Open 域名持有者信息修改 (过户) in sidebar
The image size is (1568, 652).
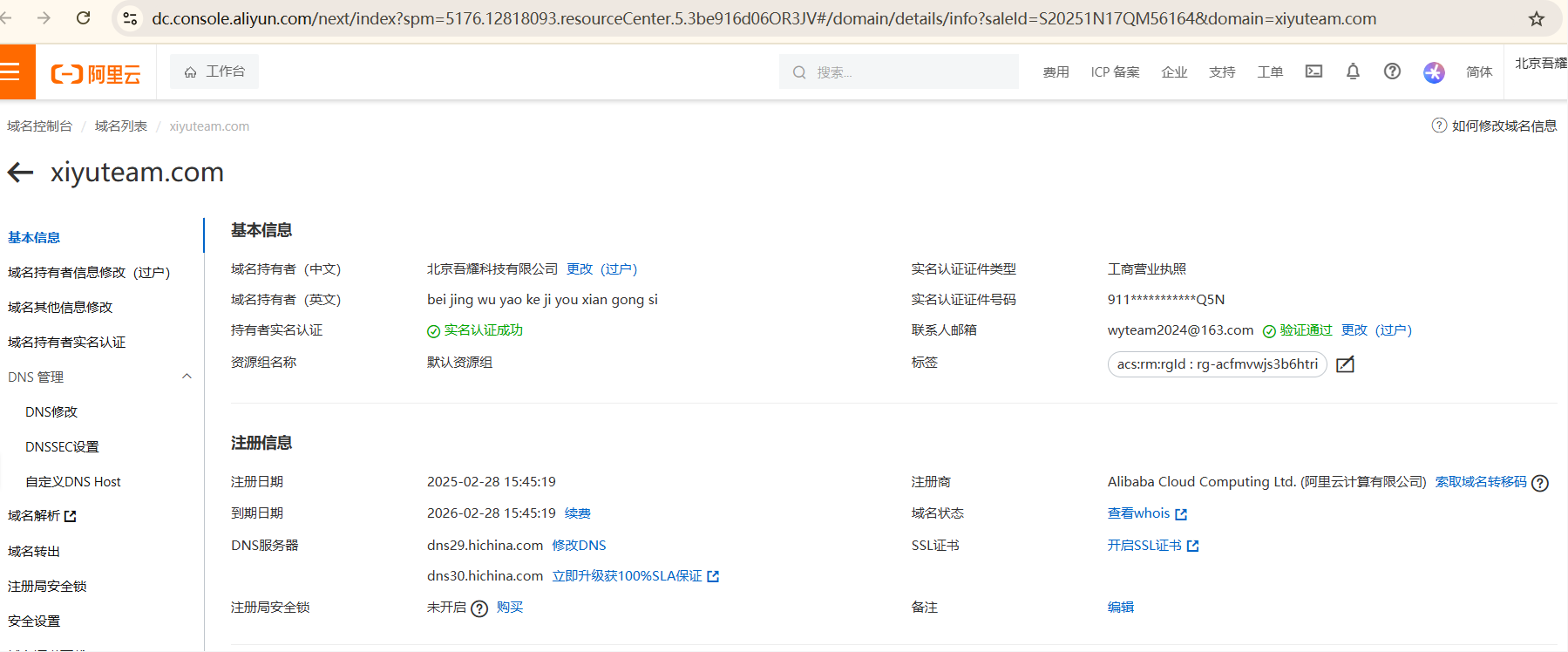(x=89, y=272)
